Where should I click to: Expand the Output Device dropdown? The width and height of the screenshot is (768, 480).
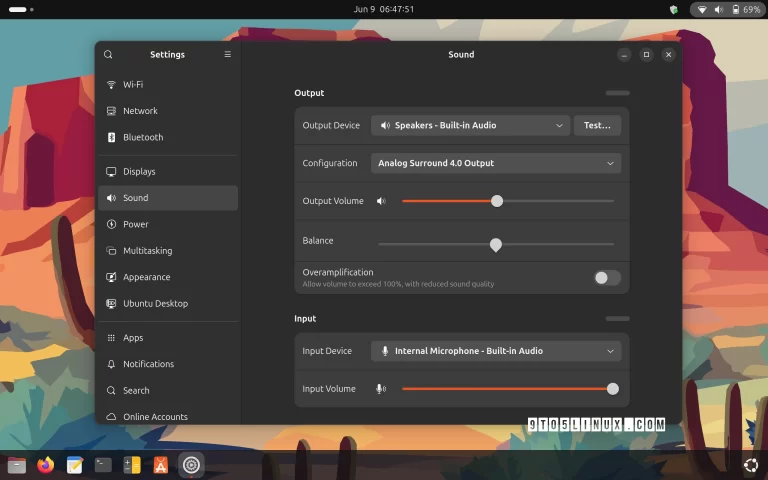(x=470, y=126)
